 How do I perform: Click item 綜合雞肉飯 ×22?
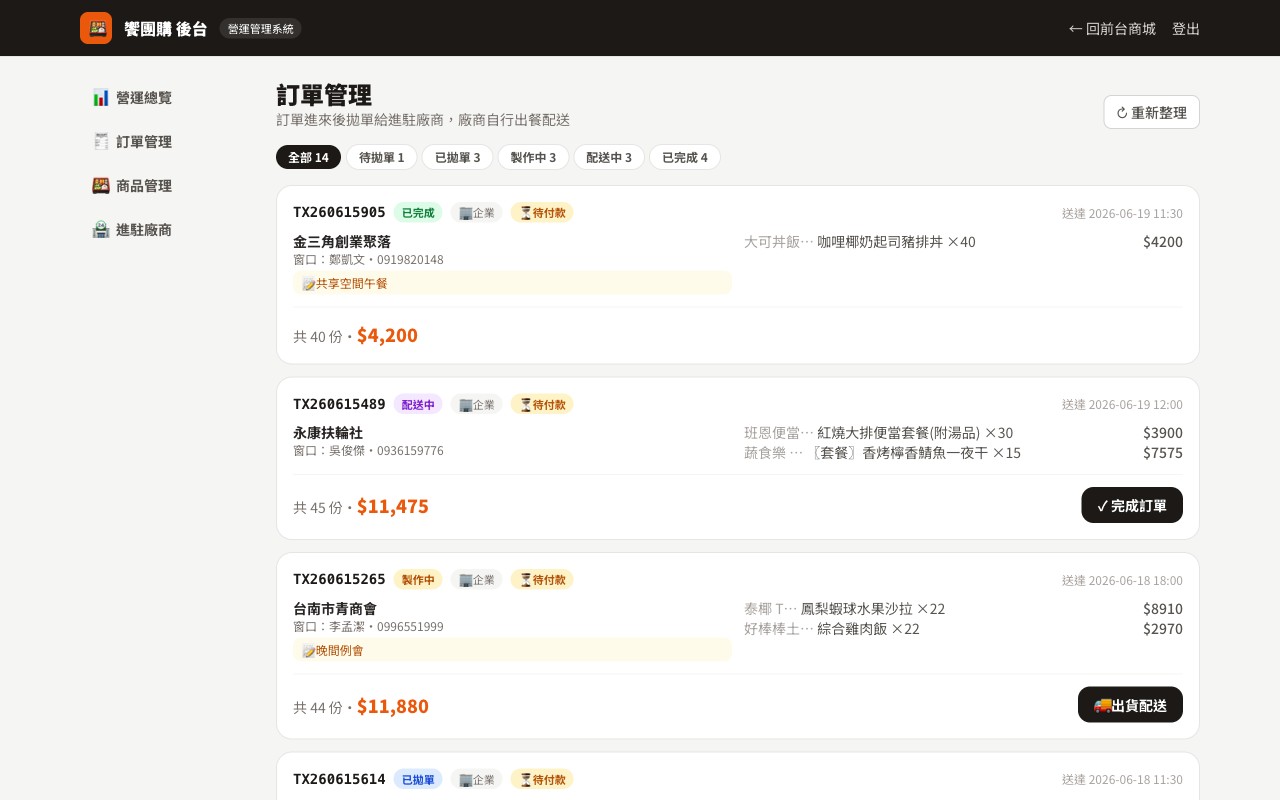pyautogui.click(x=868, y=628)
